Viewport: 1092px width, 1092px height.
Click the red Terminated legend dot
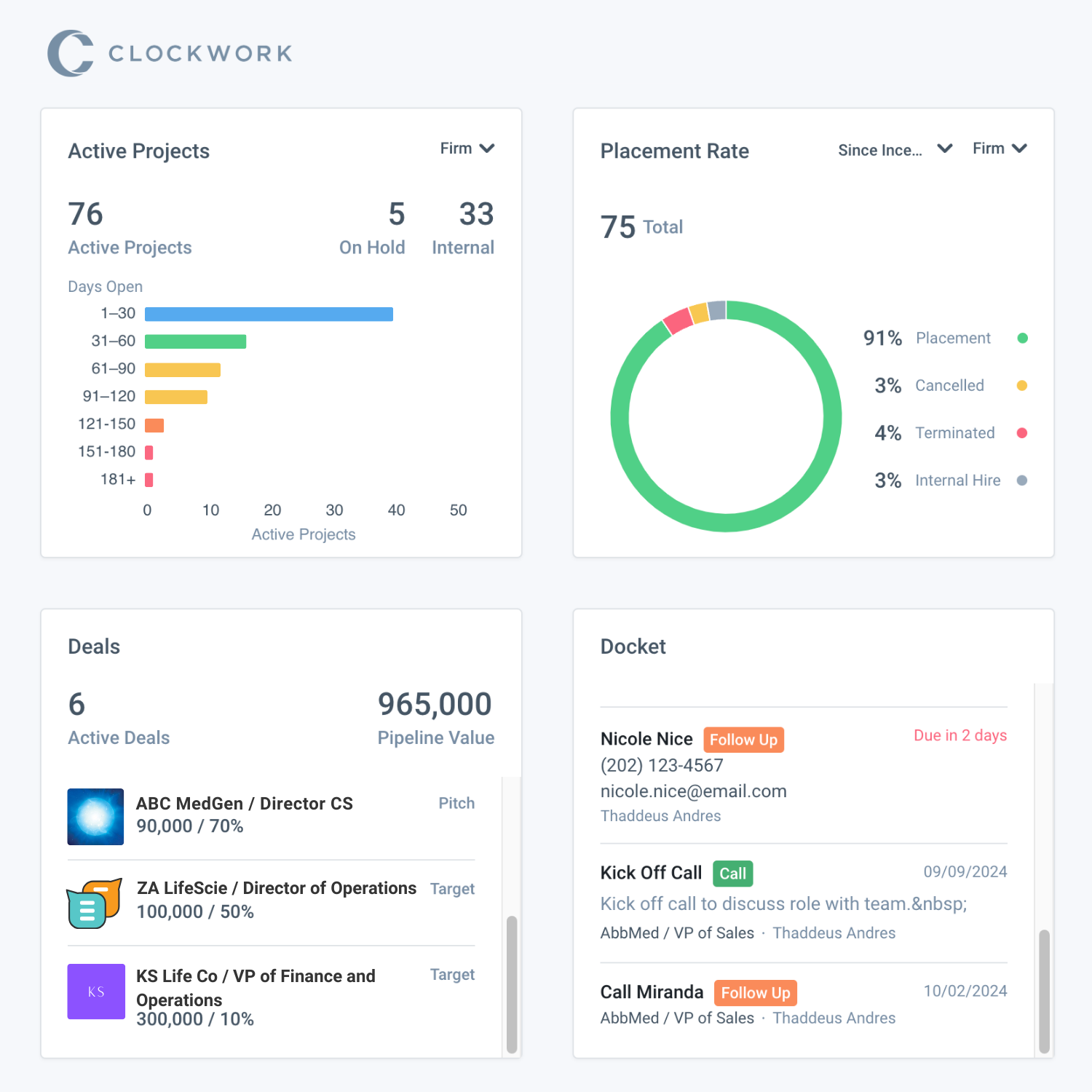1023,432
